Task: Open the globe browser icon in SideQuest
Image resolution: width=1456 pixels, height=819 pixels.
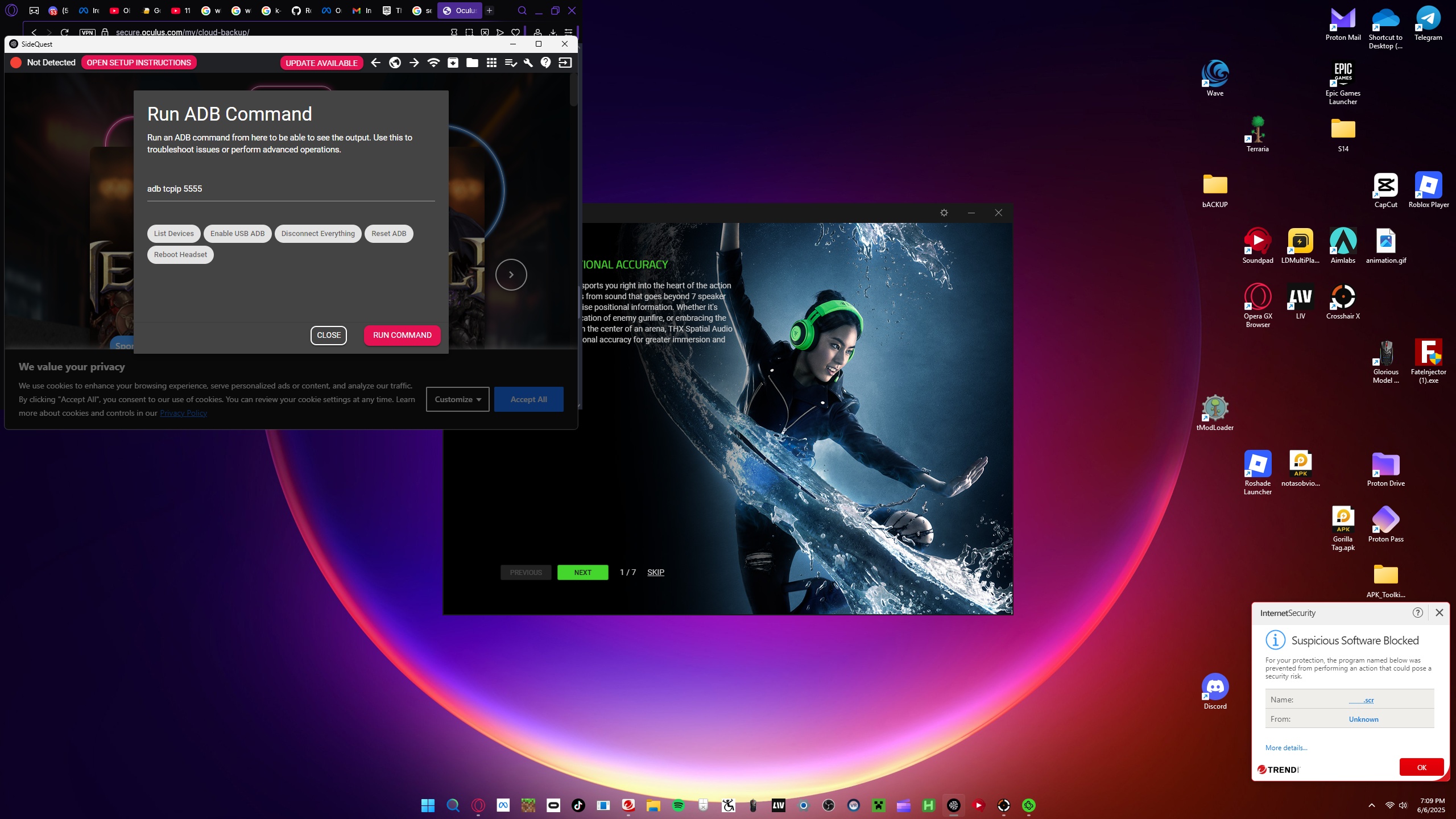Action: (395, 63)
